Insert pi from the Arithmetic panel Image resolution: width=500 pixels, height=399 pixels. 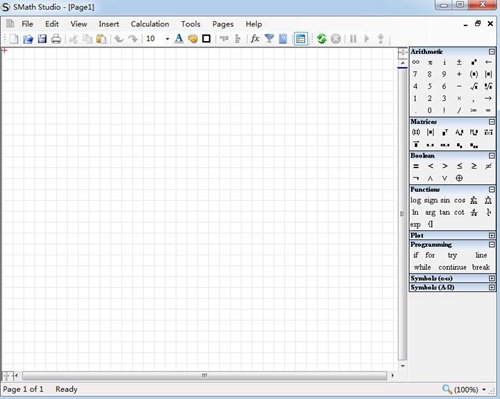430,62
